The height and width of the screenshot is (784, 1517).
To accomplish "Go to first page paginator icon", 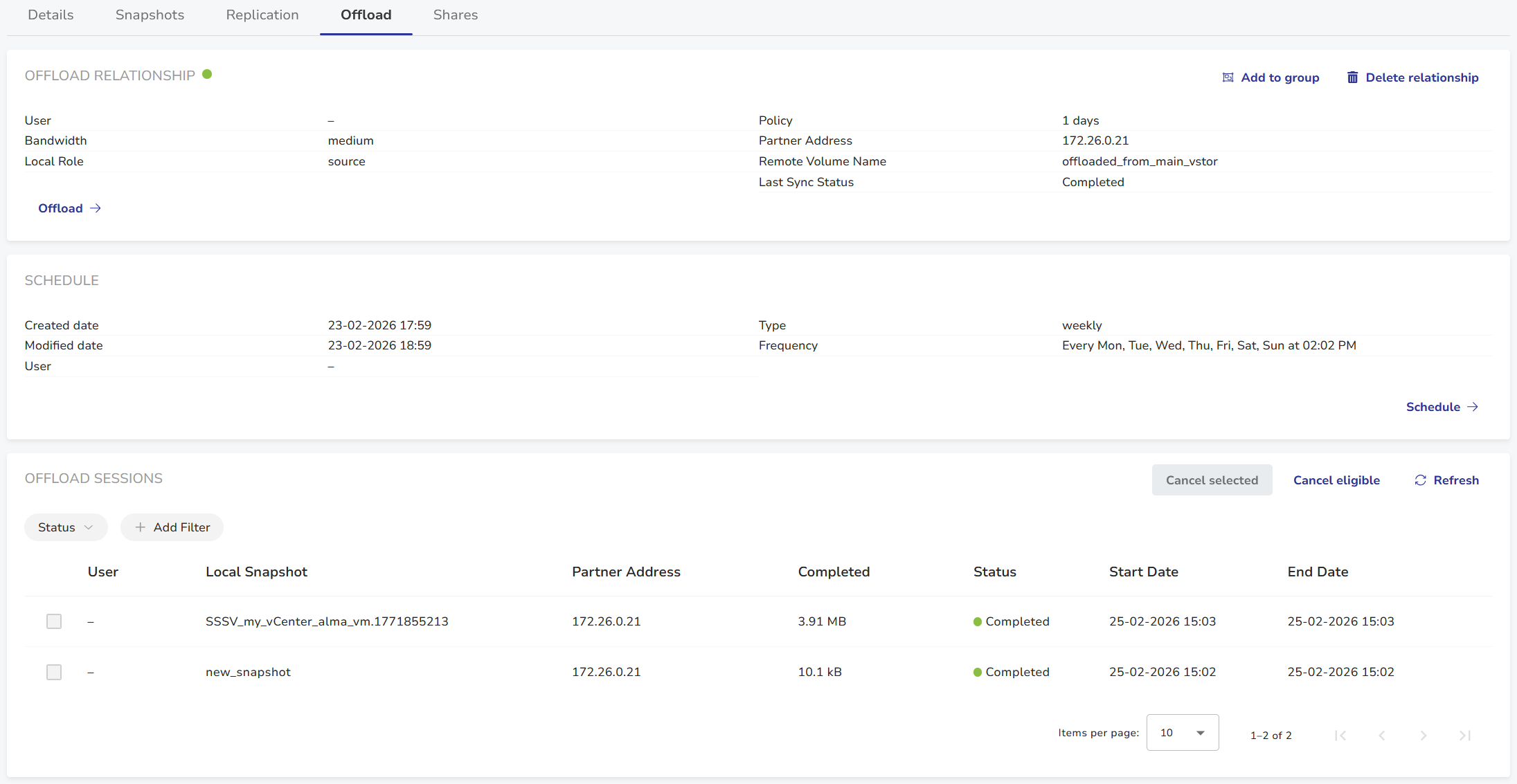I will point(1340,735).
